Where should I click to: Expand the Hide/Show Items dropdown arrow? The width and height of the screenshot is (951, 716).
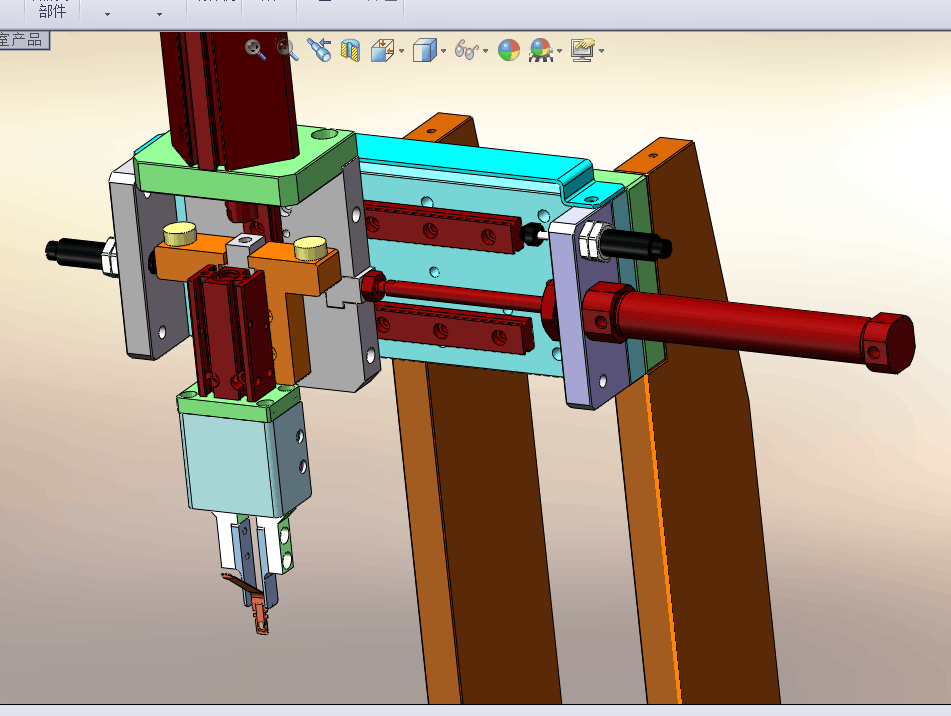tap(486, 51)
